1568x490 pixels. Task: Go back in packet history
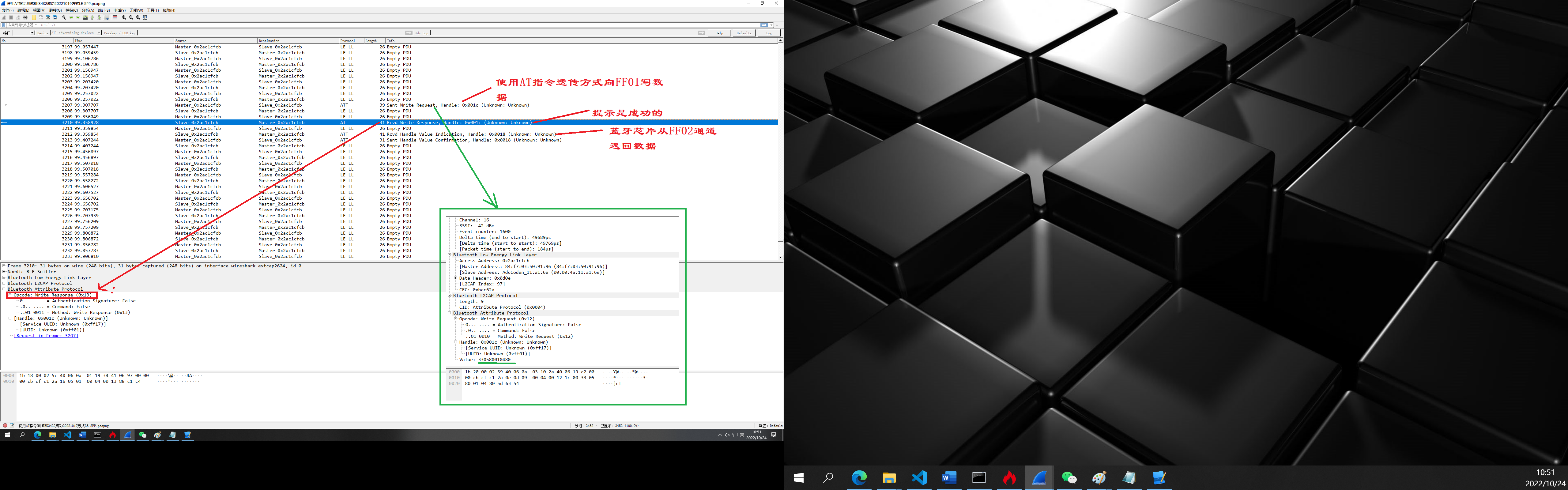point(71,18)
